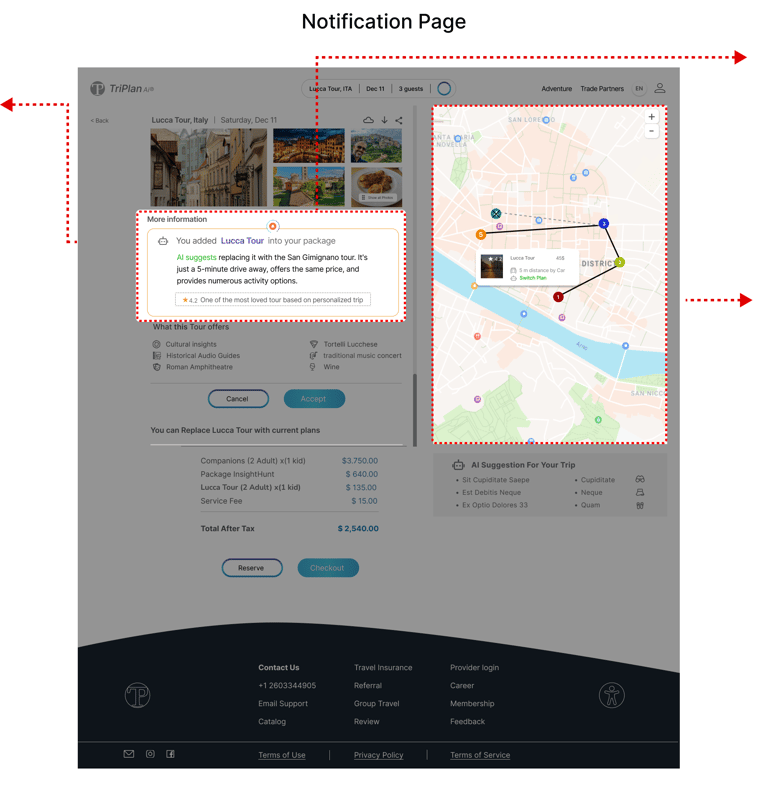Click the share icon above photos

tap(398, 120)
